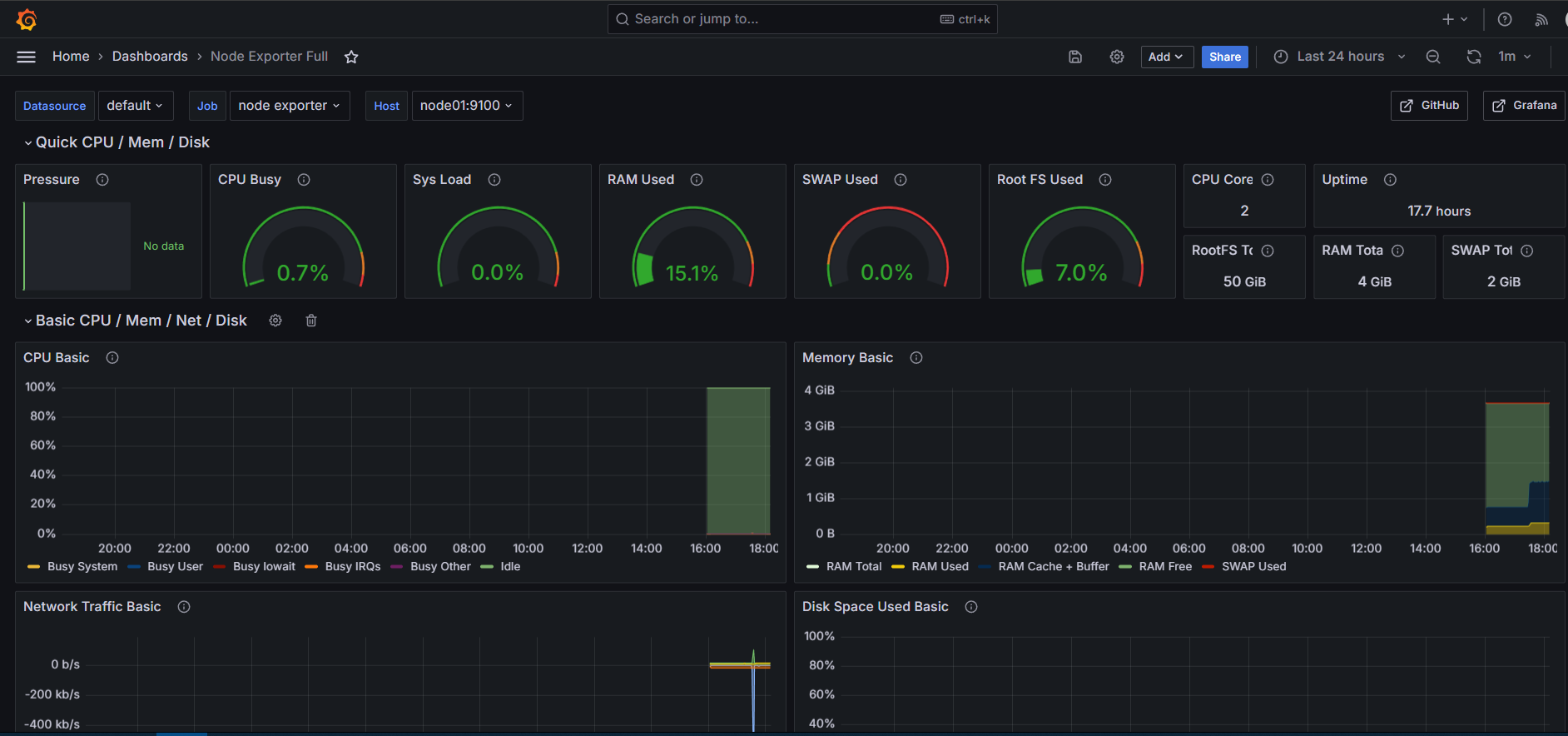Click the Memory Basic panel title
Viewport: 1568px width, 736px height.
click(847, 358)
